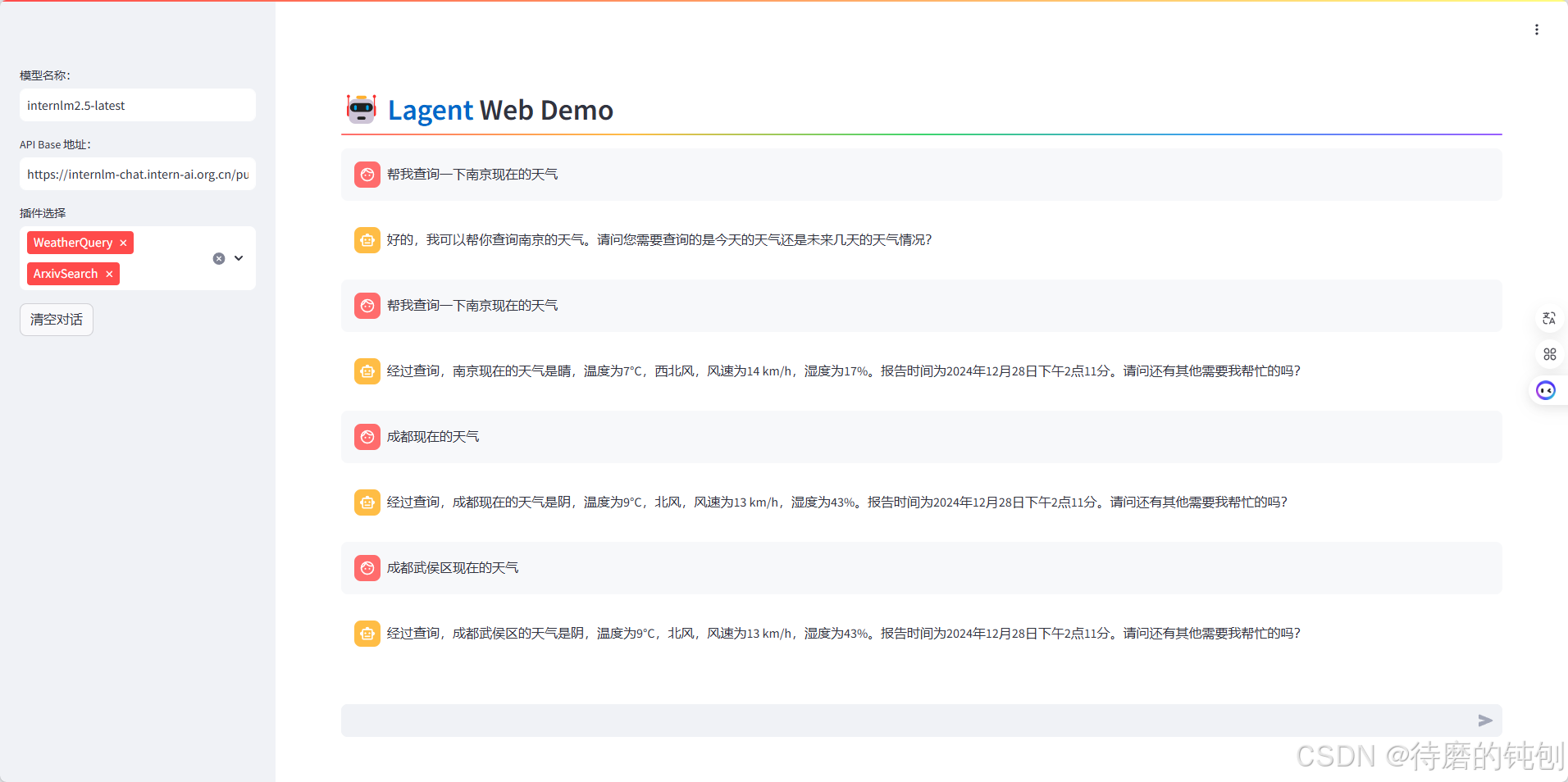Click reply starting 好的，我可以帮你查询
Viewport: 1568px width, 782px height.
point(659,240)
